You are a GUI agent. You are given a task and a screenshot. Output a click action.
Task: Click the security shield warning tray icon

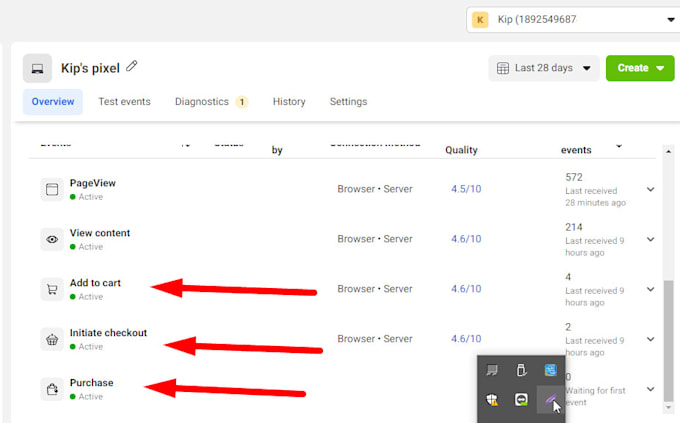tap(492, 400)
